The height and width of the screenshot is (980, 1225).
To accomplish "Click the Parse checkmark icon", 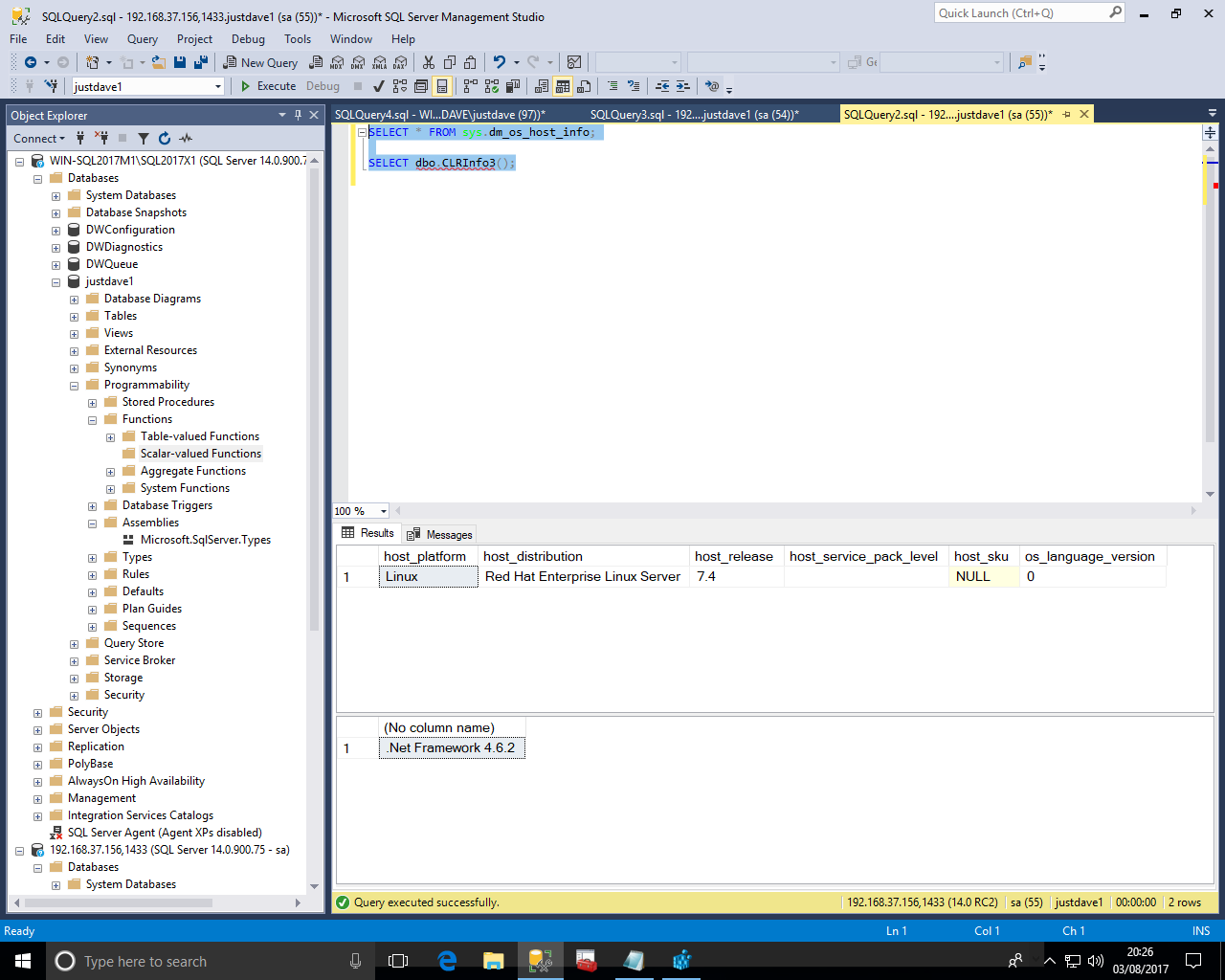I will point(379,86).
